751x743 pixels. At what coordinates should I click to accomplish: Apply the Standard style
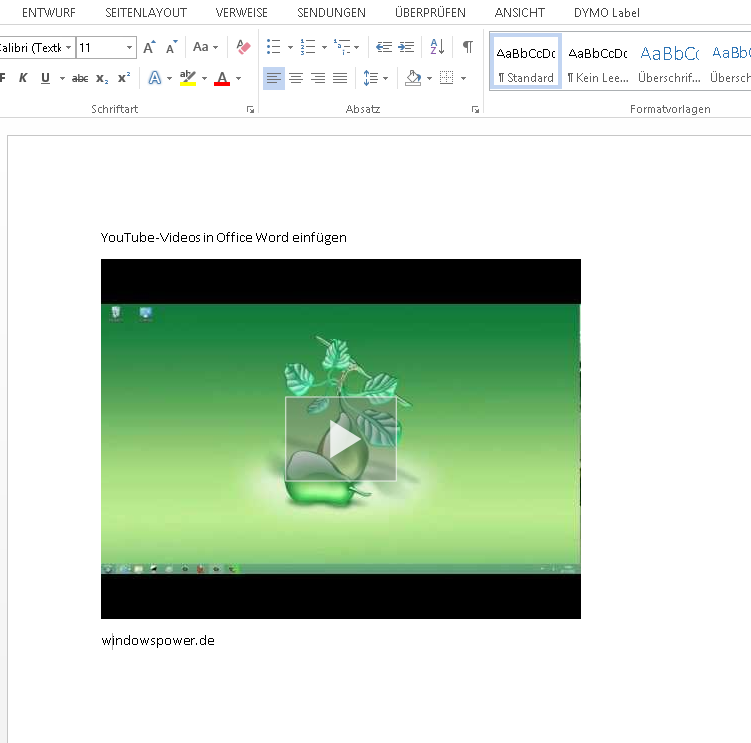(x=526, y=62)
